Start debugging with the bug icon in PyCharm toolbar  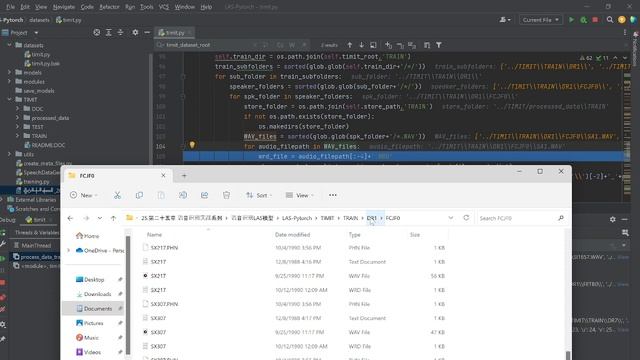583,20
